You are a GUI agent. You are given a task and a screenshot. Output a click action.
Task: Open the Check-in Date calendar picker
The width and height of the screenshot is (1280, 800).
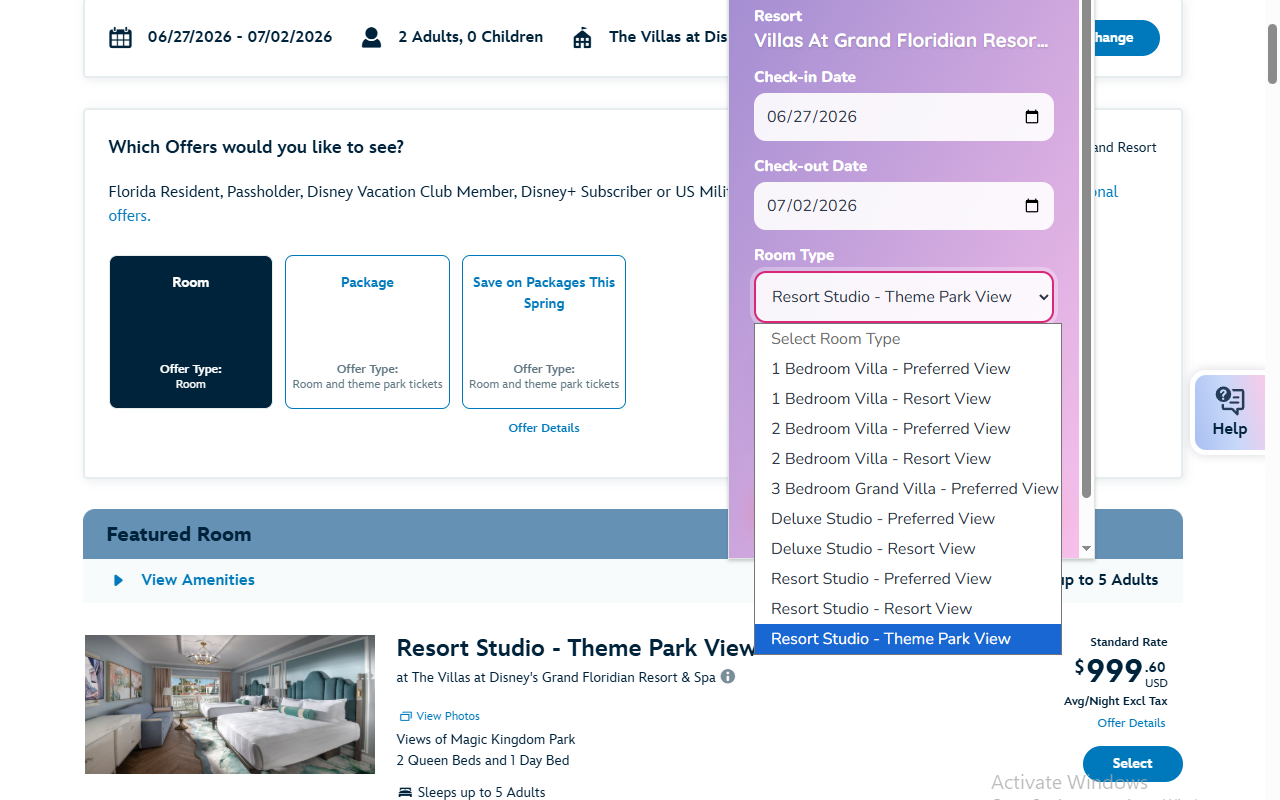tap(1031, 117)
